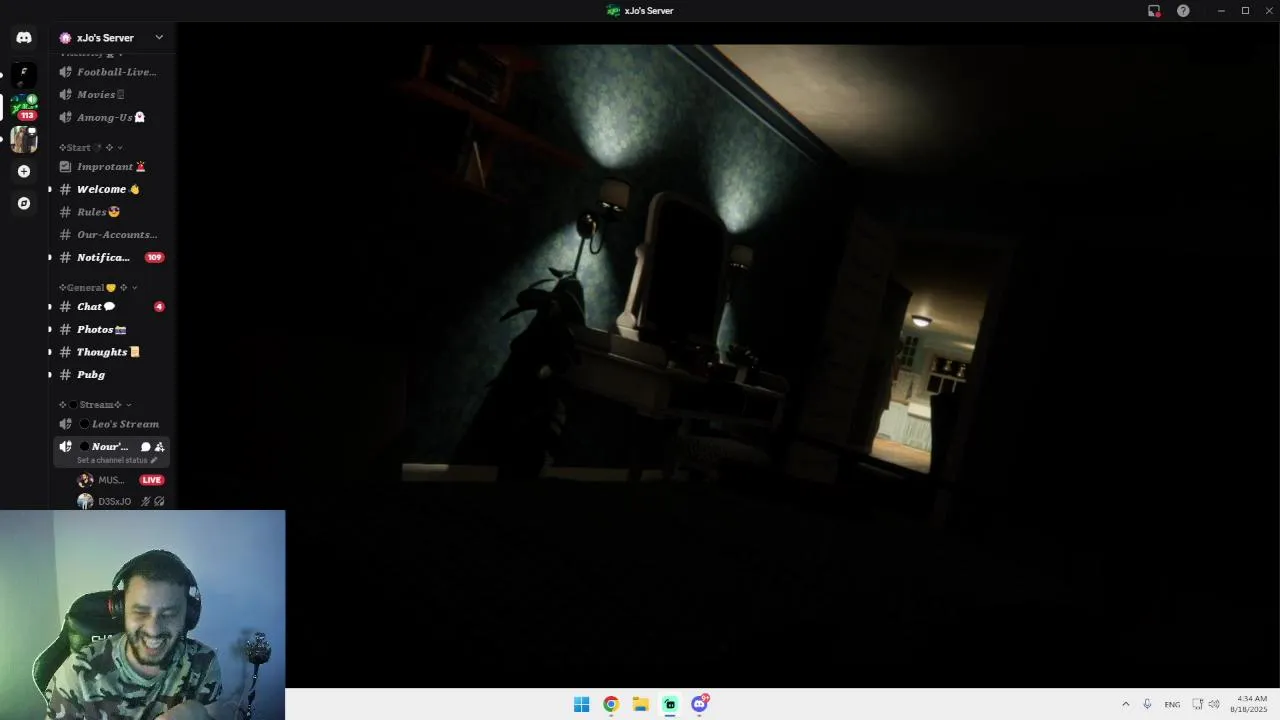This screenshot has height=720, width=1280.
Task: Join the Movies voice channel
Action: pos(111,95)
